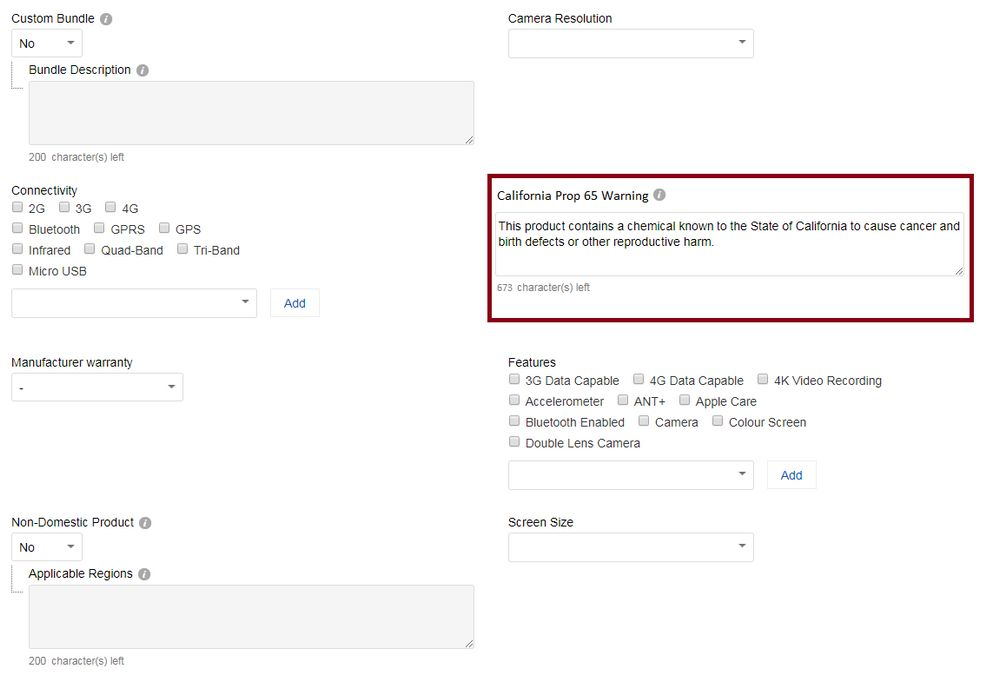Click info icon next to Custom Bundle
Viewport: 999px width, 678px height.
[x=106, y=19]
